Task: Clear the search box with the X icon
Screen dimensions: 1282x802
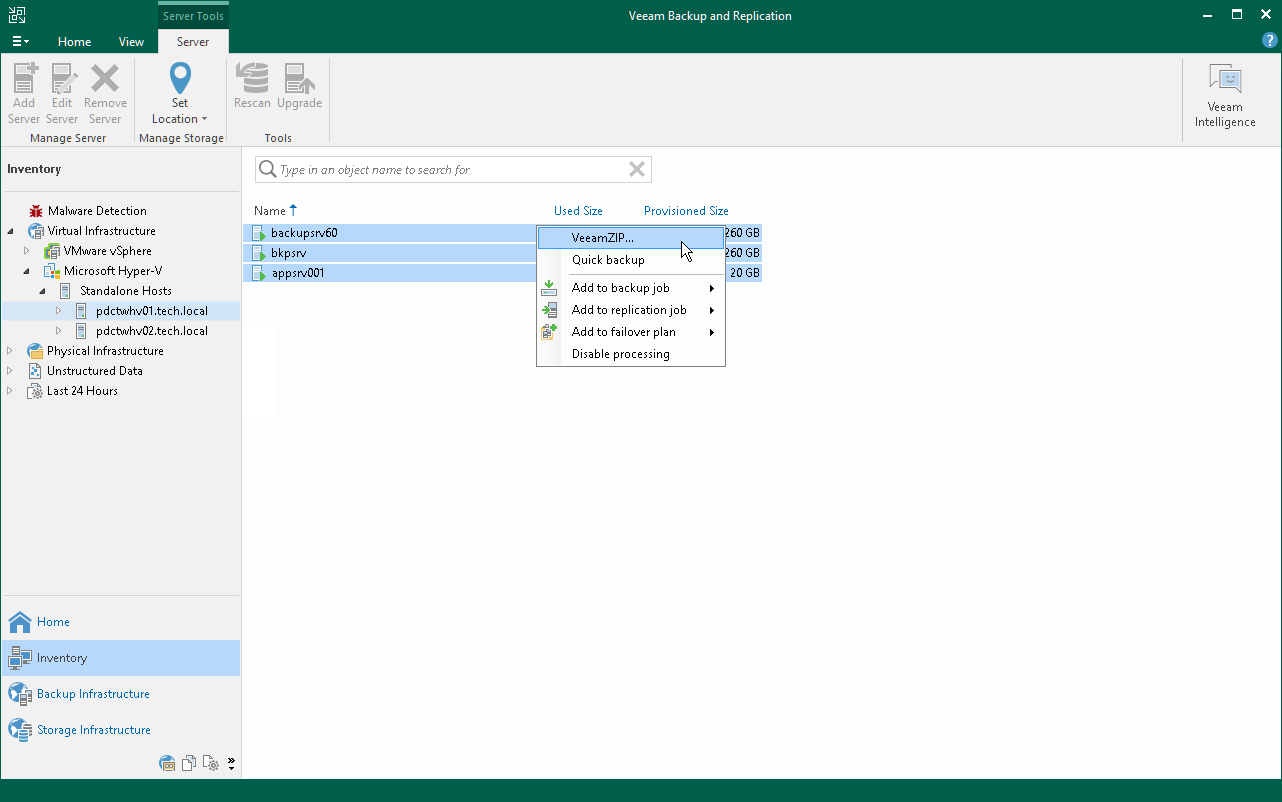Action: pyautogui.click(x=637, y=170)
